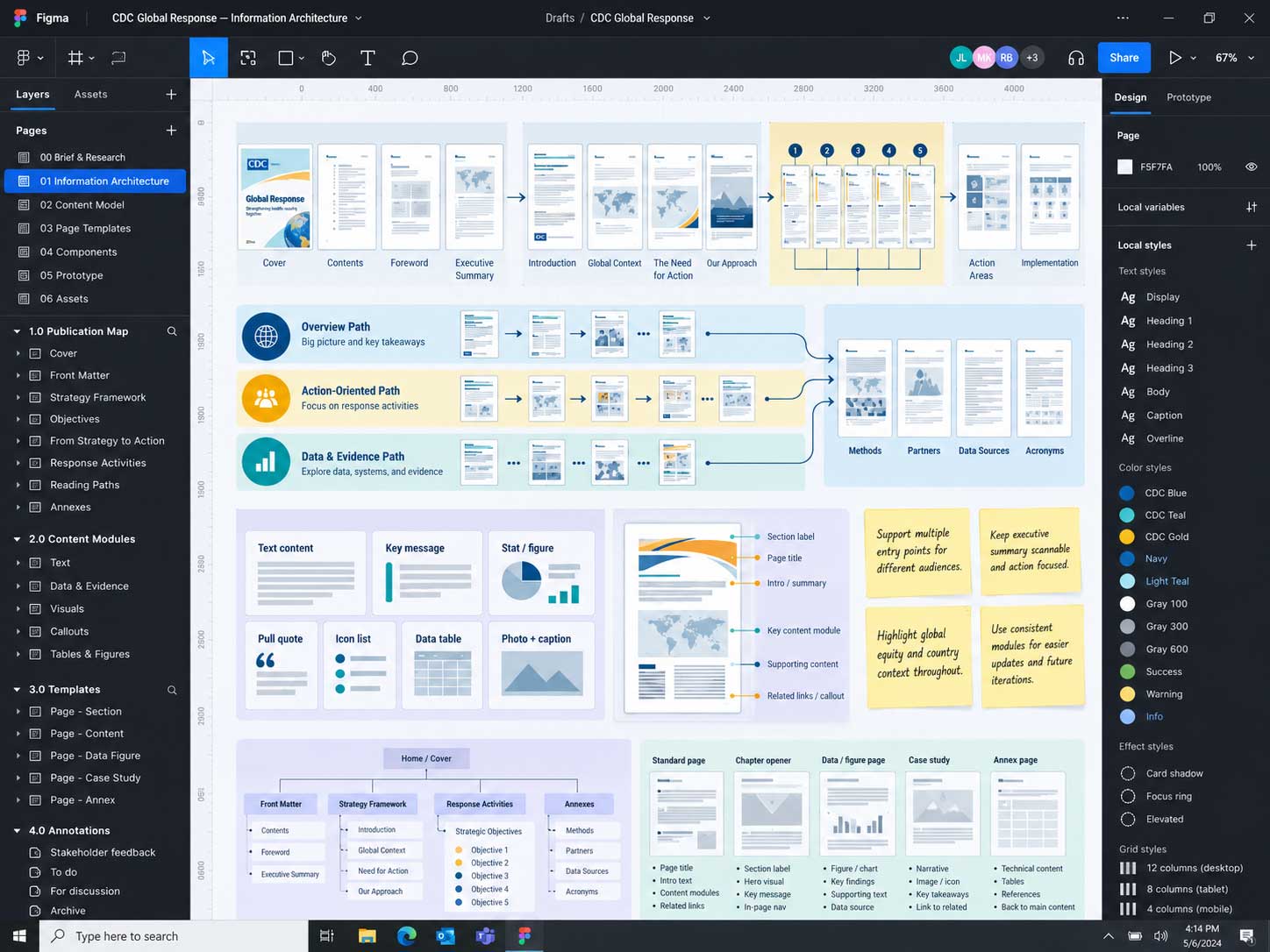
Task: Select the Comment tool
Action: point(410,58)
